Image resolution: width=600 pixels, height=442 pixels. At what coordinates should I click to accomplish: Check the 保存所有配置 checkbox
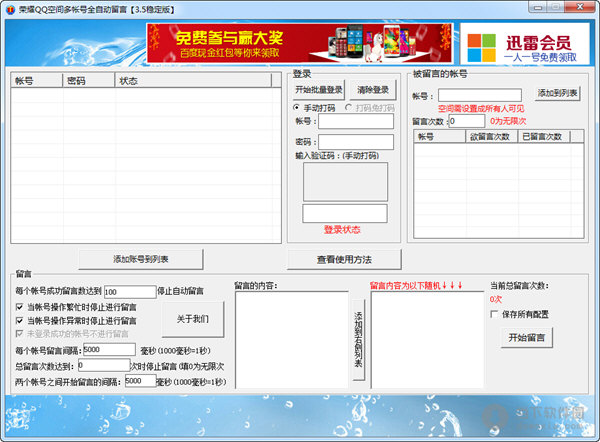[x=495, y=314]
